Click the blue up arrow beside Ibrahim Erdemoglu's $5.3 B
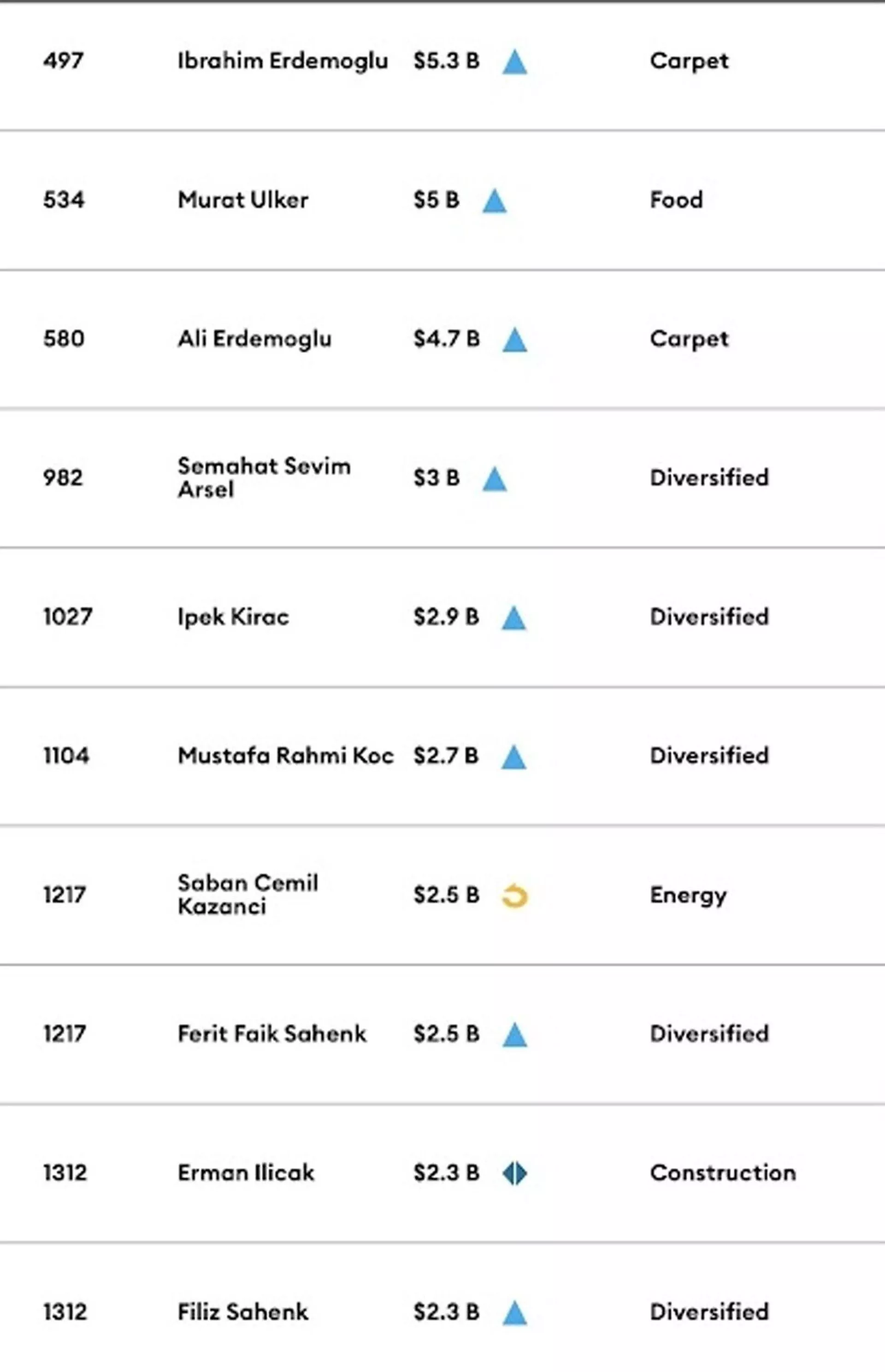The height and width of the screenshot is (1372, 885). pyautogui.click(x=514, y=62)
